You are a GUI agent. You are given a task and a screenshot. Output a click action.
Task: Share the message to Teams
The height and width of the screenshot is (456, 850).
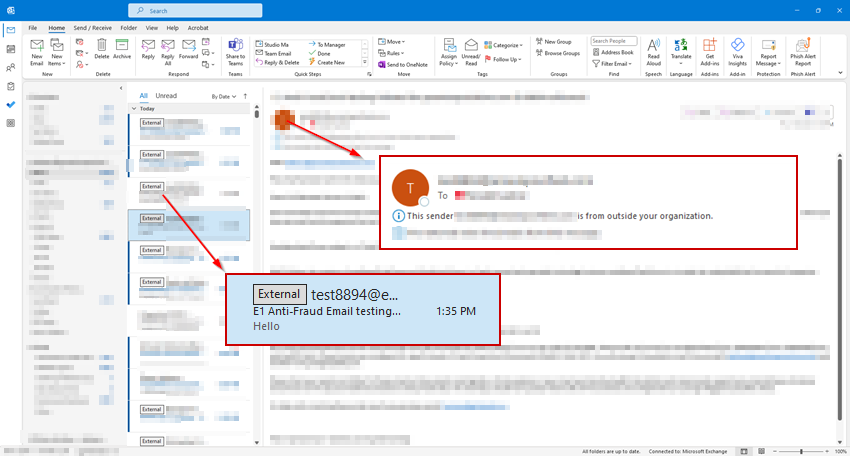click(235, 52)
